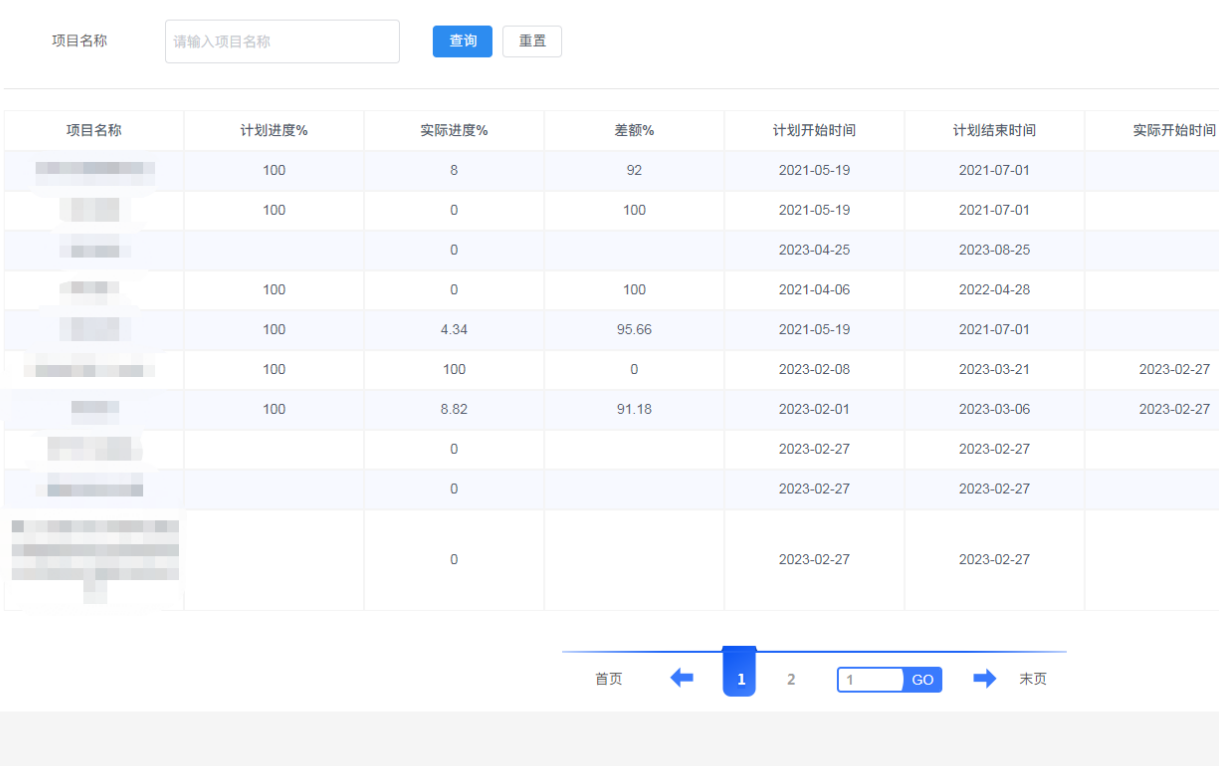Select page number 2 in the pagination
The width and height of the screenshot is (1219, 766).
pyautogui.click(x=791, y=679)
